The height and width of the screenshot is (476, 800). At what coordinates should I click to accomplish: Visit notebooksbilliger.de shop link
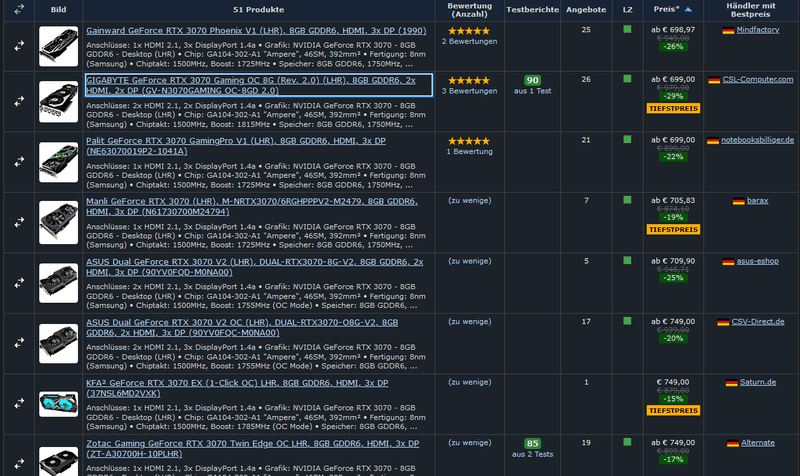point(758,140)
